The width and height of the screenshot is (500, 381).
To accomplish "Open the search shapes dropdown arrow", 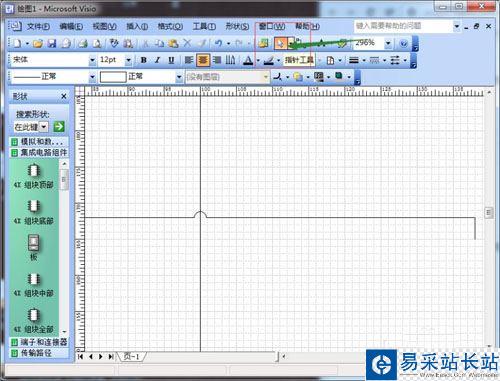I will click(44, 127).
